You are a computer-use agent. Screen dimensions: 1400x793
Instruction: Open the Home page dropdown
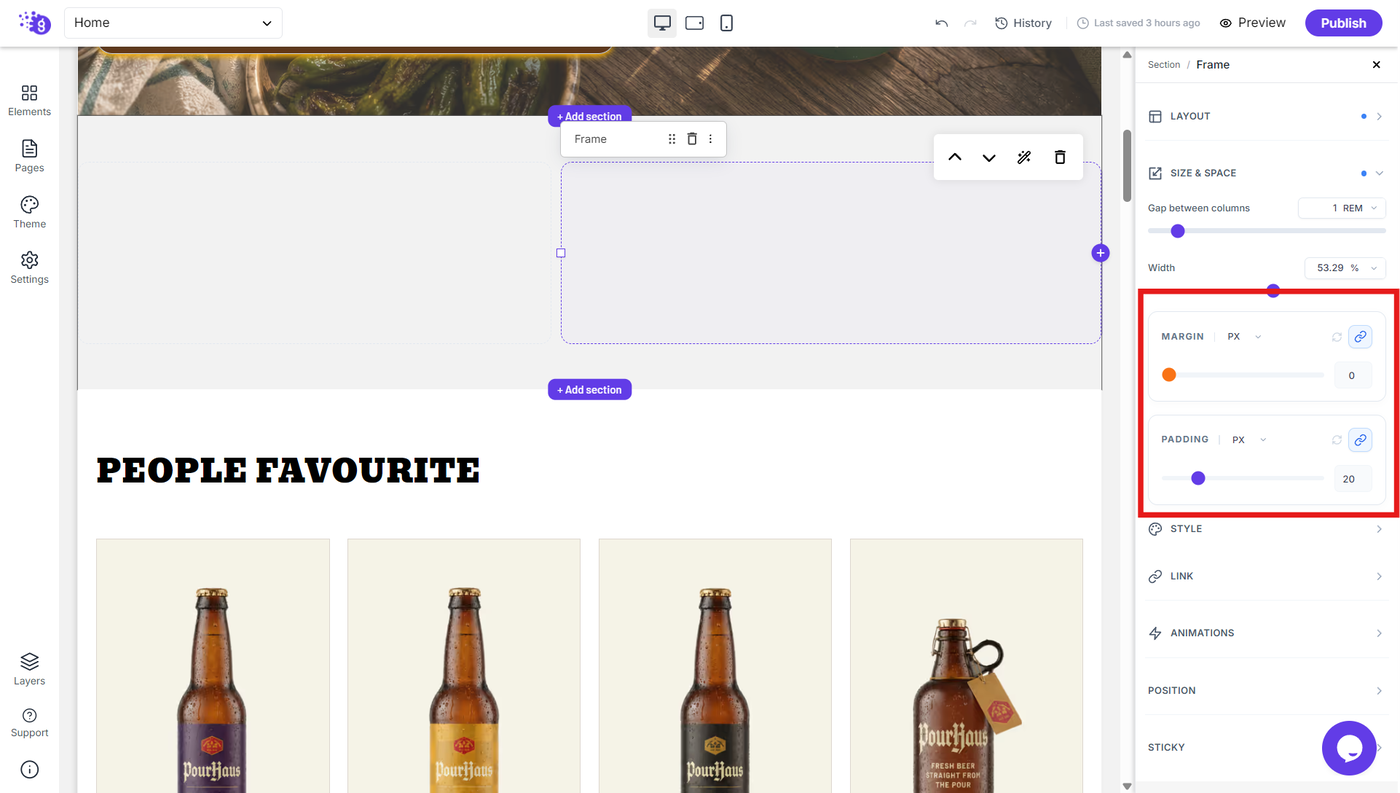173,23
